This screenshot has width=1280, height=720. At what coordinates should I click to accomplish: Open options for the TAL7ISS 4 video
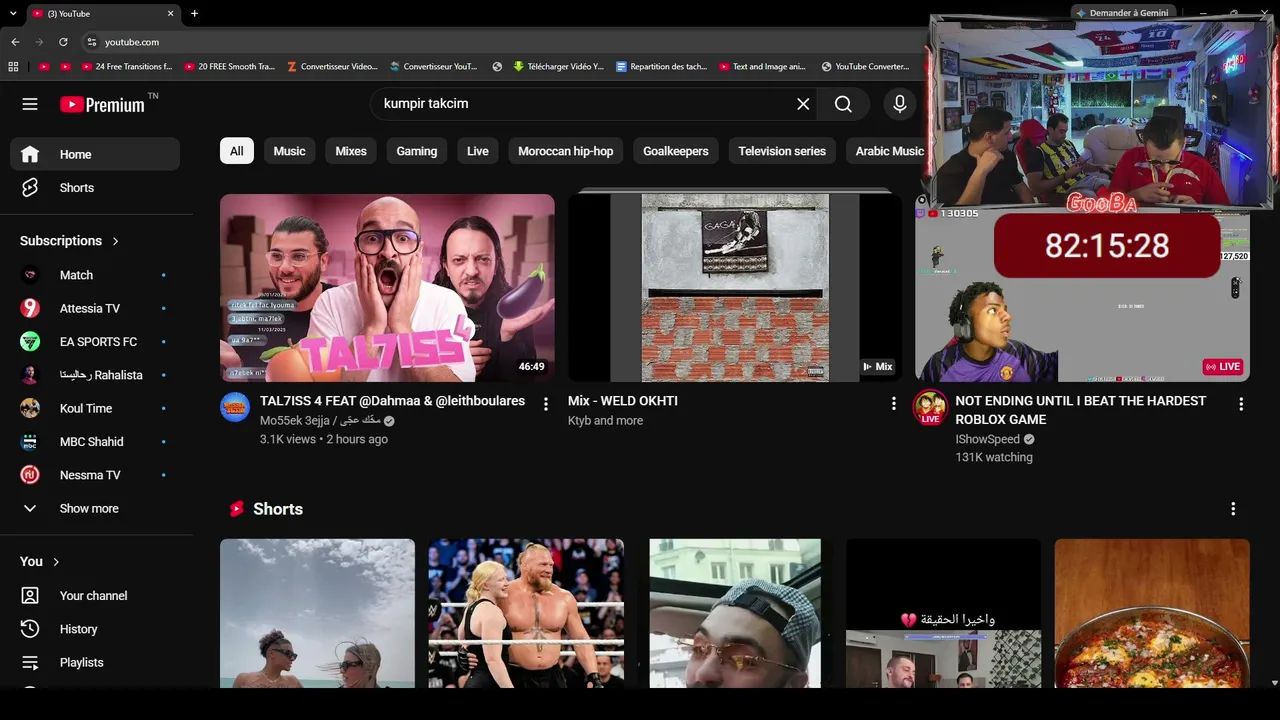point(545,404)
